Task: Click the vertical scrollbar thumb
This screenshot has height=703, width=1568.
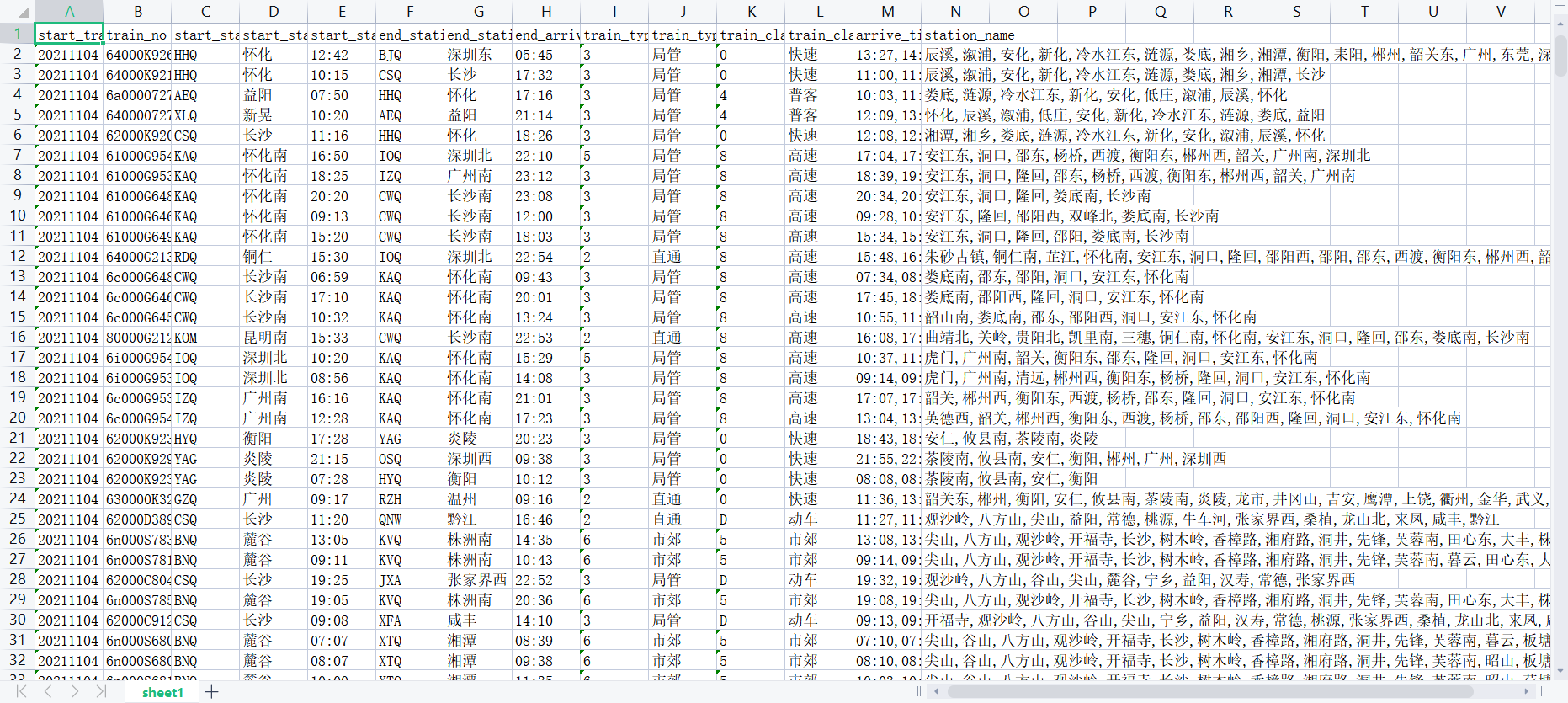Action: (1560, 56)
